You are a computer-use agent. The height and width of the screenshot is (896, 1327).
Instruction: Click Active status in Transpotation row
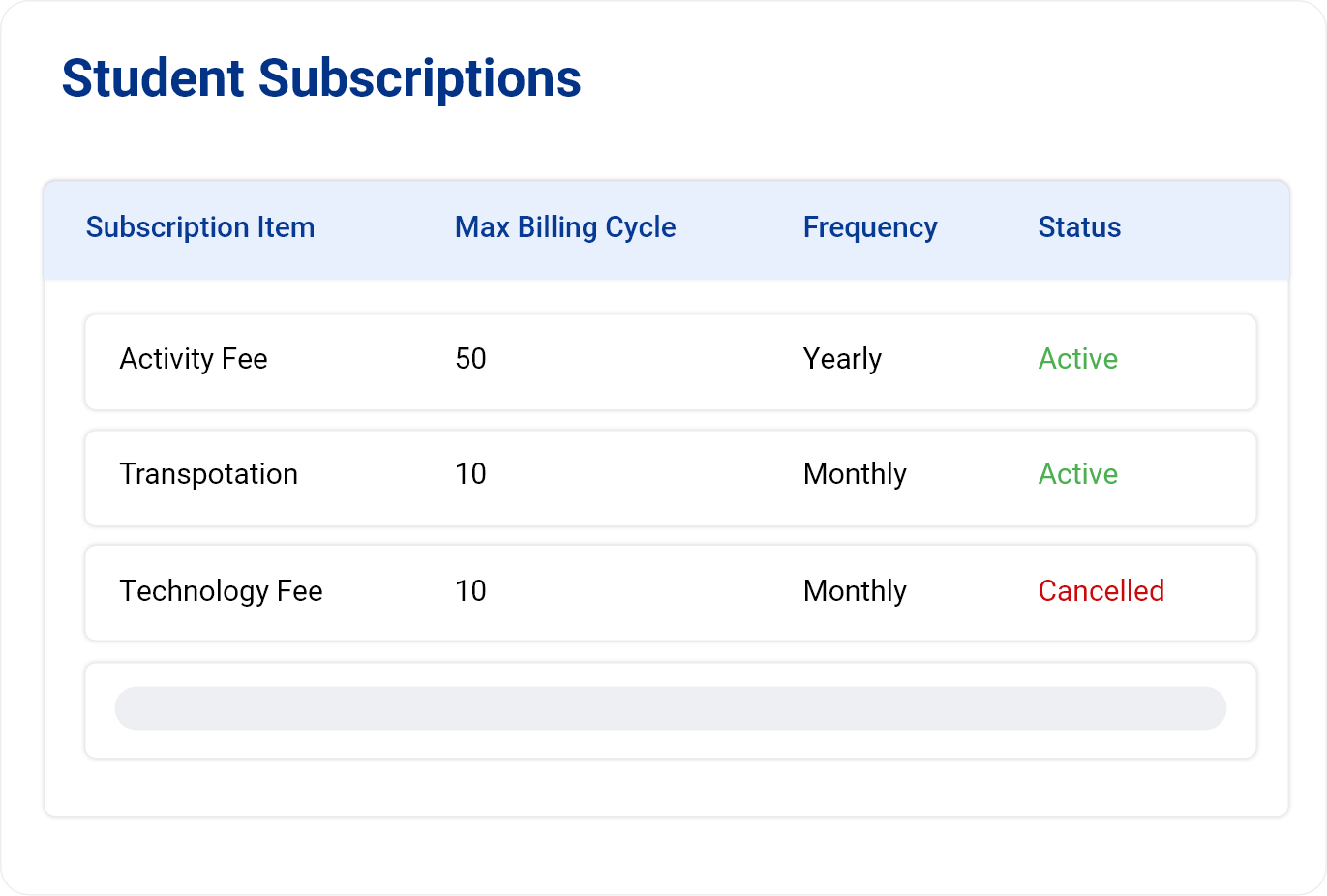click(x=1078, y=474)
